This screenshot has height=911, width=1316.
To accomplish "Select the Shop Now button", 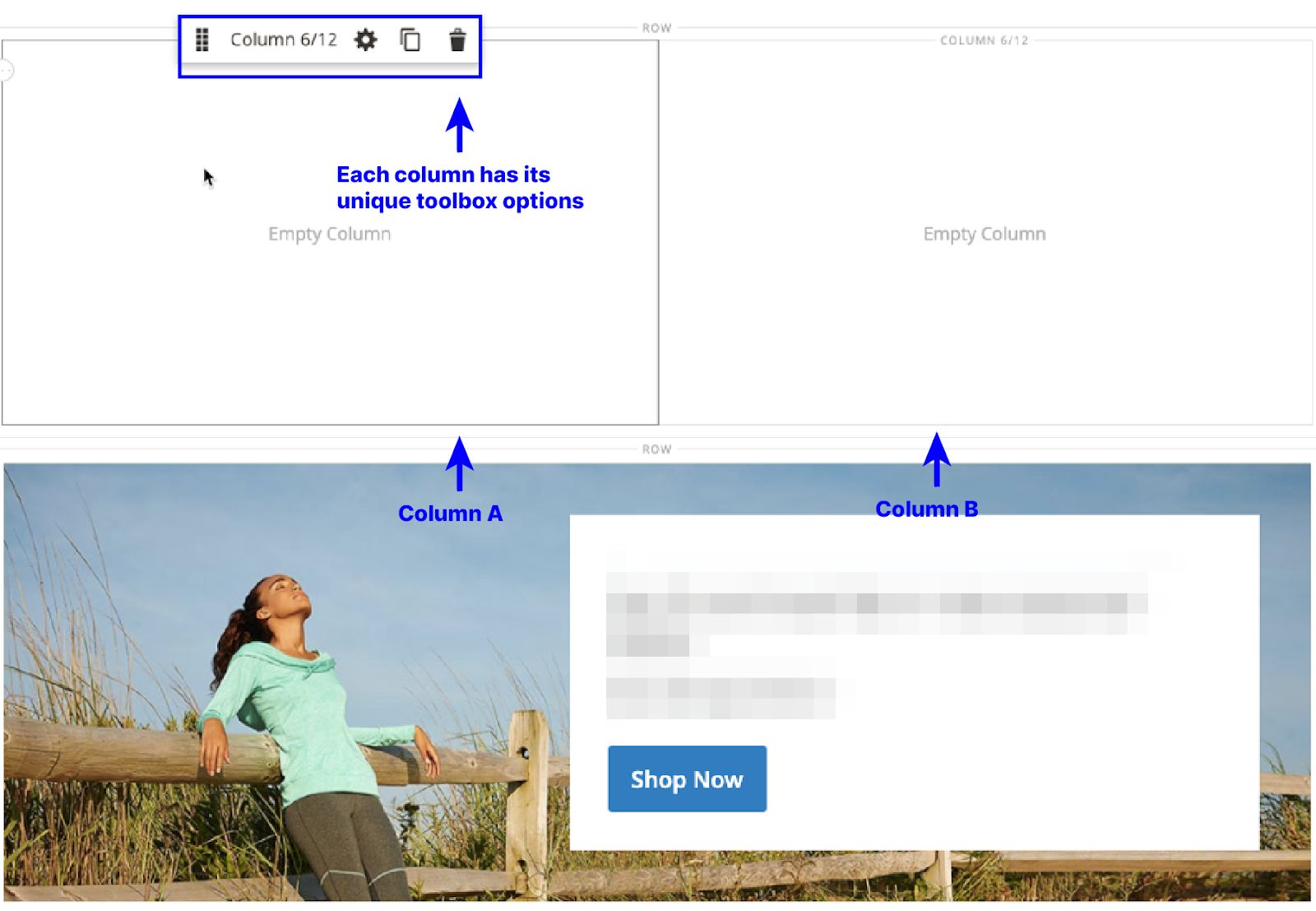I will click(687, 779).
